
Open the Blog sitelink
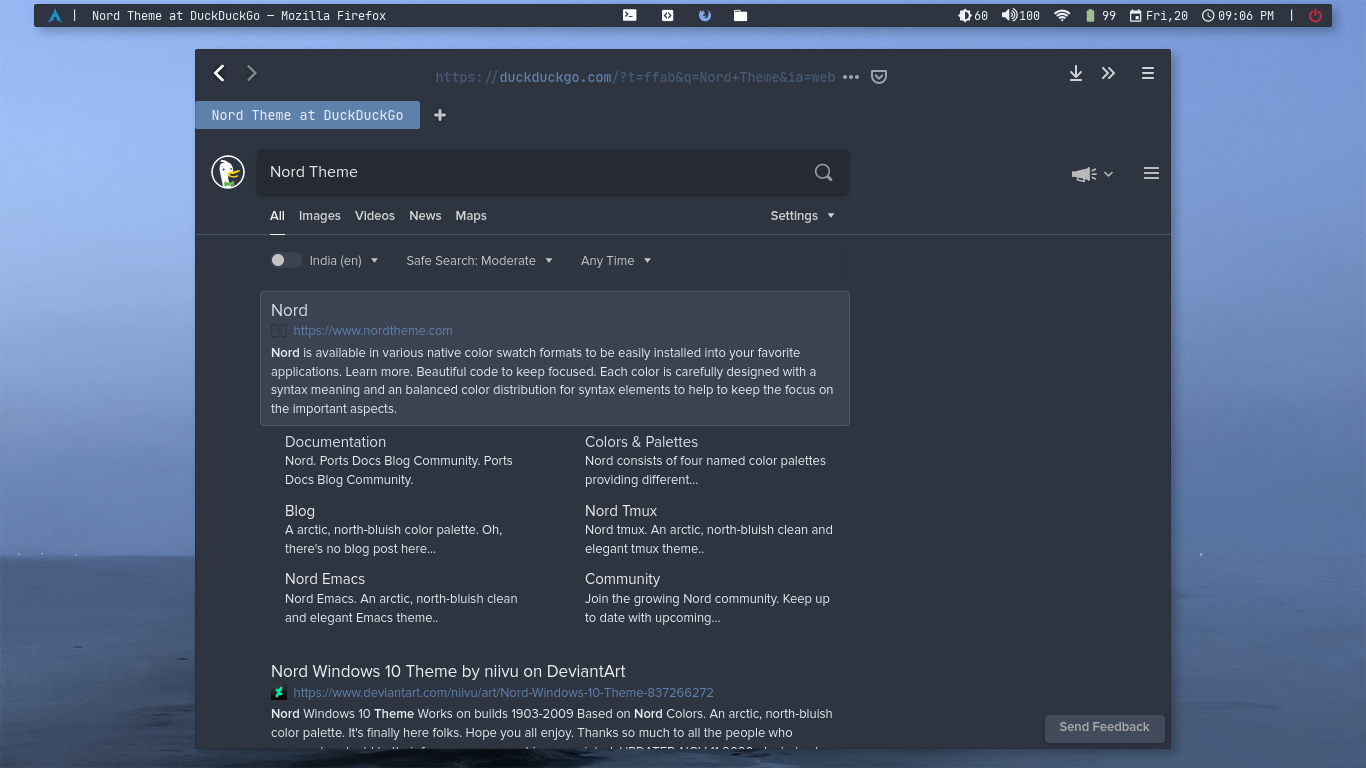(x=300, y=511)
